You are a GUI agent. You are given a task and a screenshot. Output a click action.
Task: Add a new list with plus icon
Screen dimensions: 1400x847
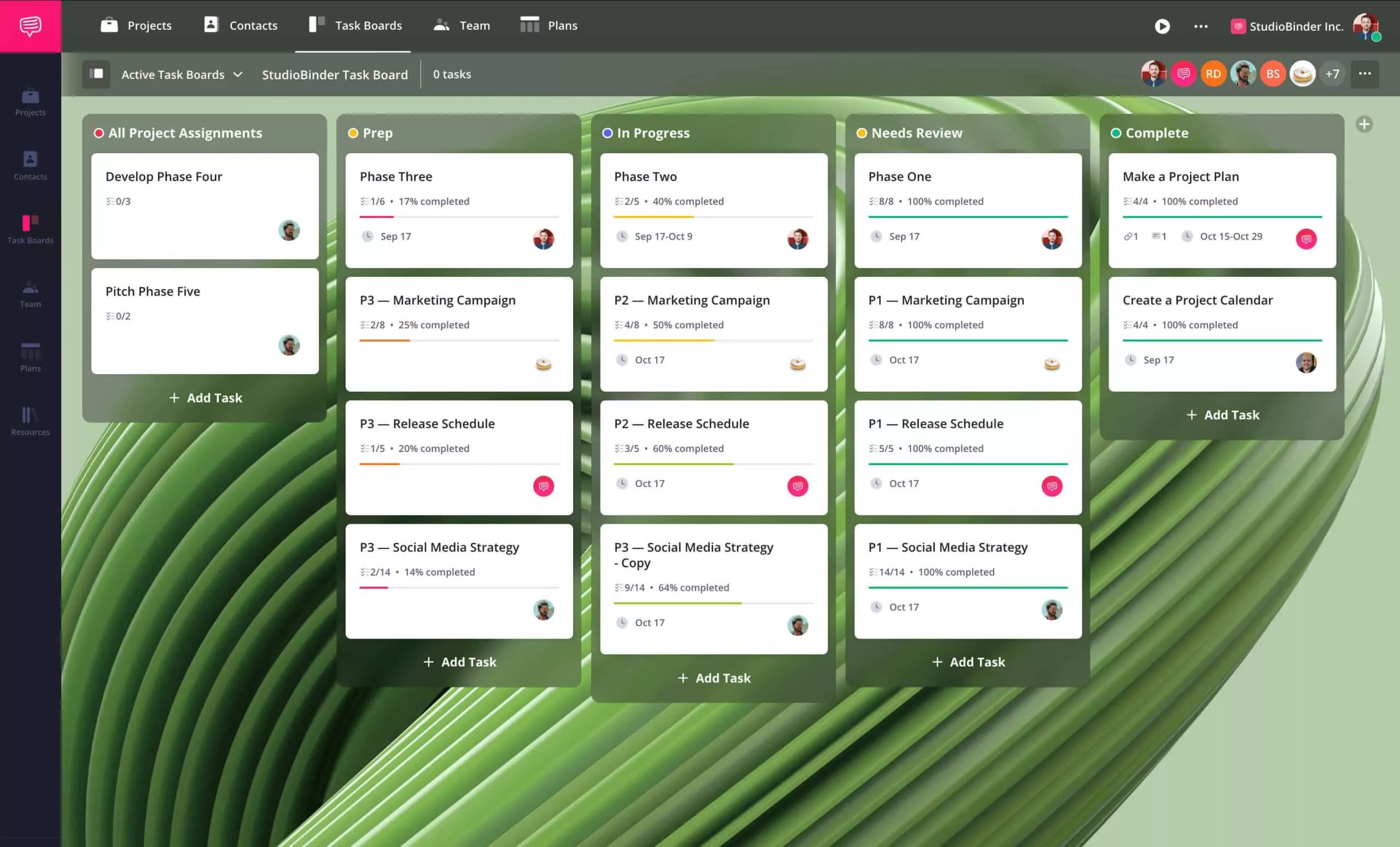(1364, 125)
